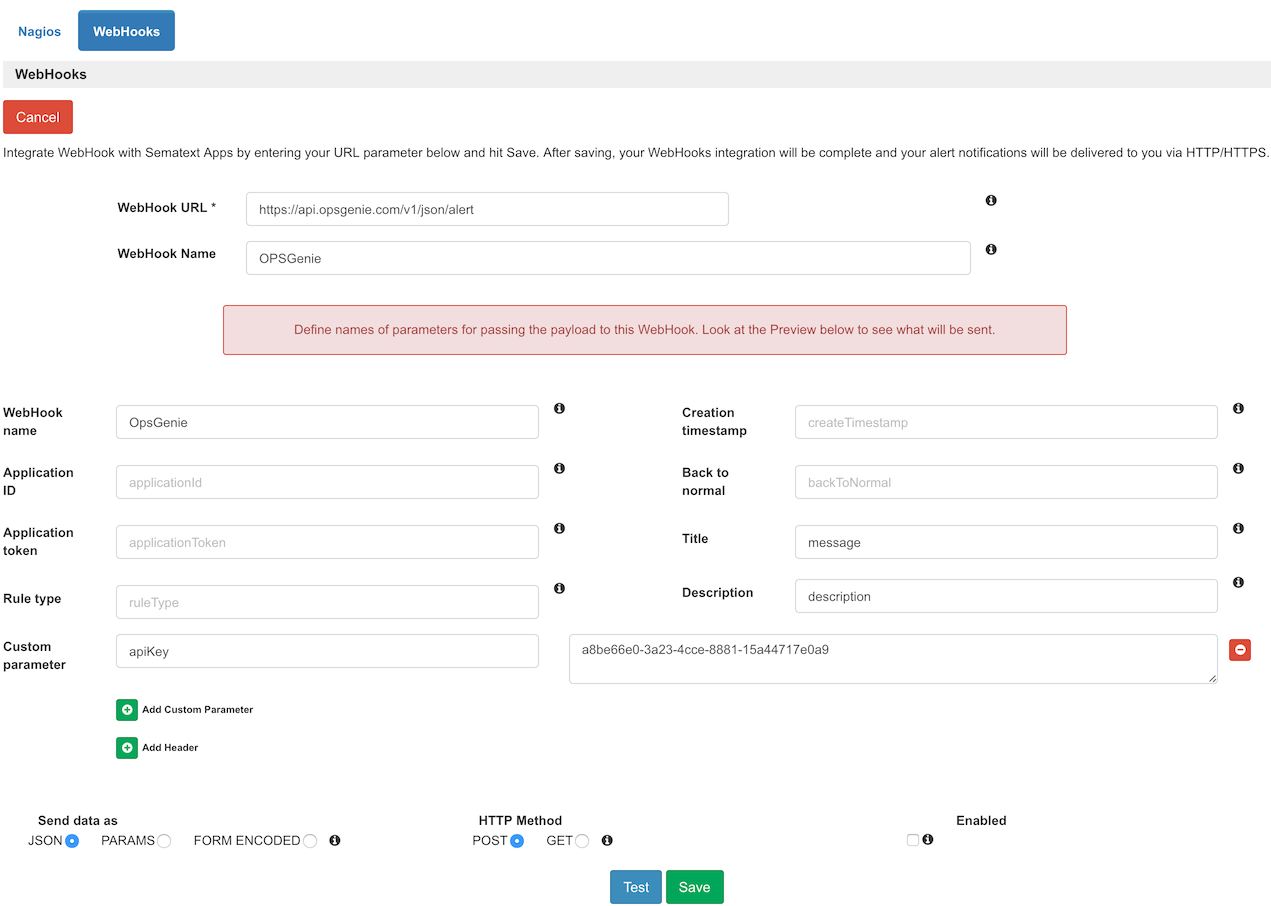
Task: Click info icon beside WebHook Name OPSGenie field
Action: tap(991, 250)
